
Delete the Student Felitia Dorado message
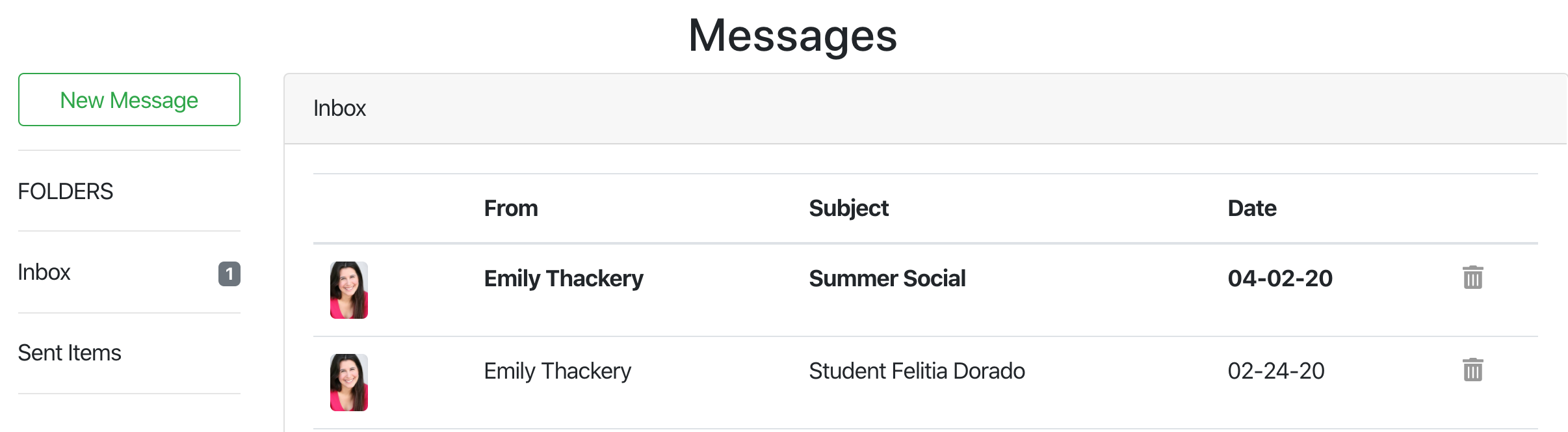click(1472, 370)
